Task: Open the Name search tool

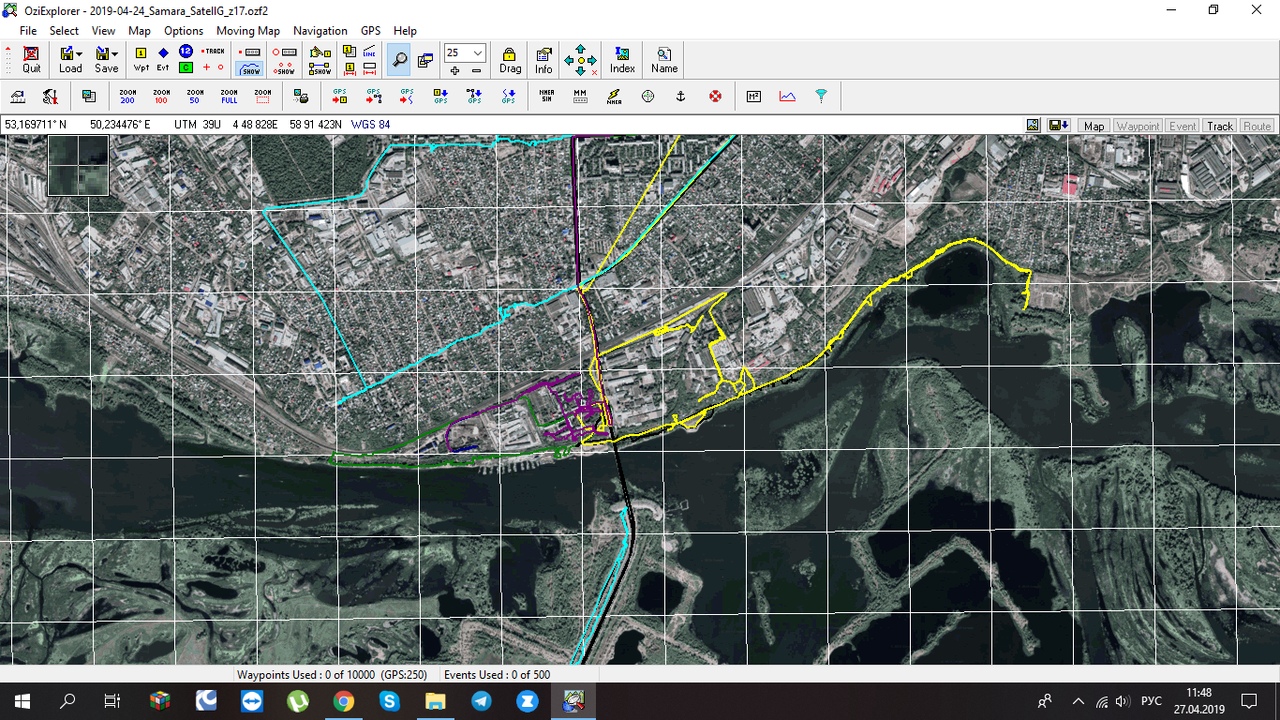Action: point(664,60)
